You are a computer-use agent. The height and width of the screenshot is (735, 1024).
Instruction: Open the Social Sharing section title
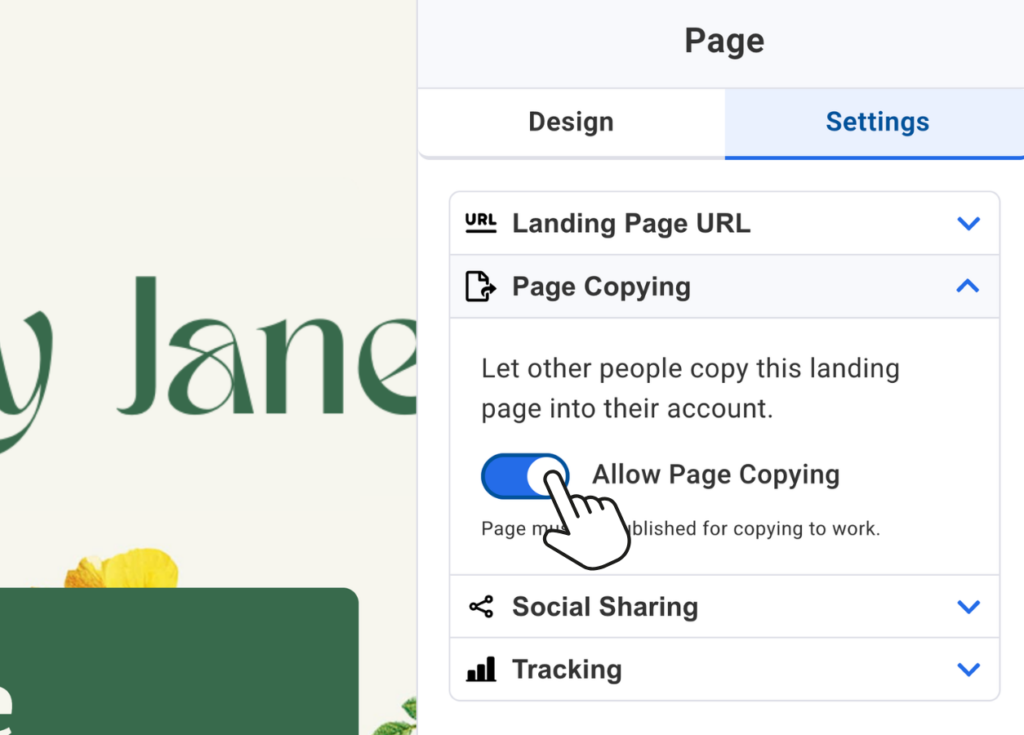[x=605, y=607]
